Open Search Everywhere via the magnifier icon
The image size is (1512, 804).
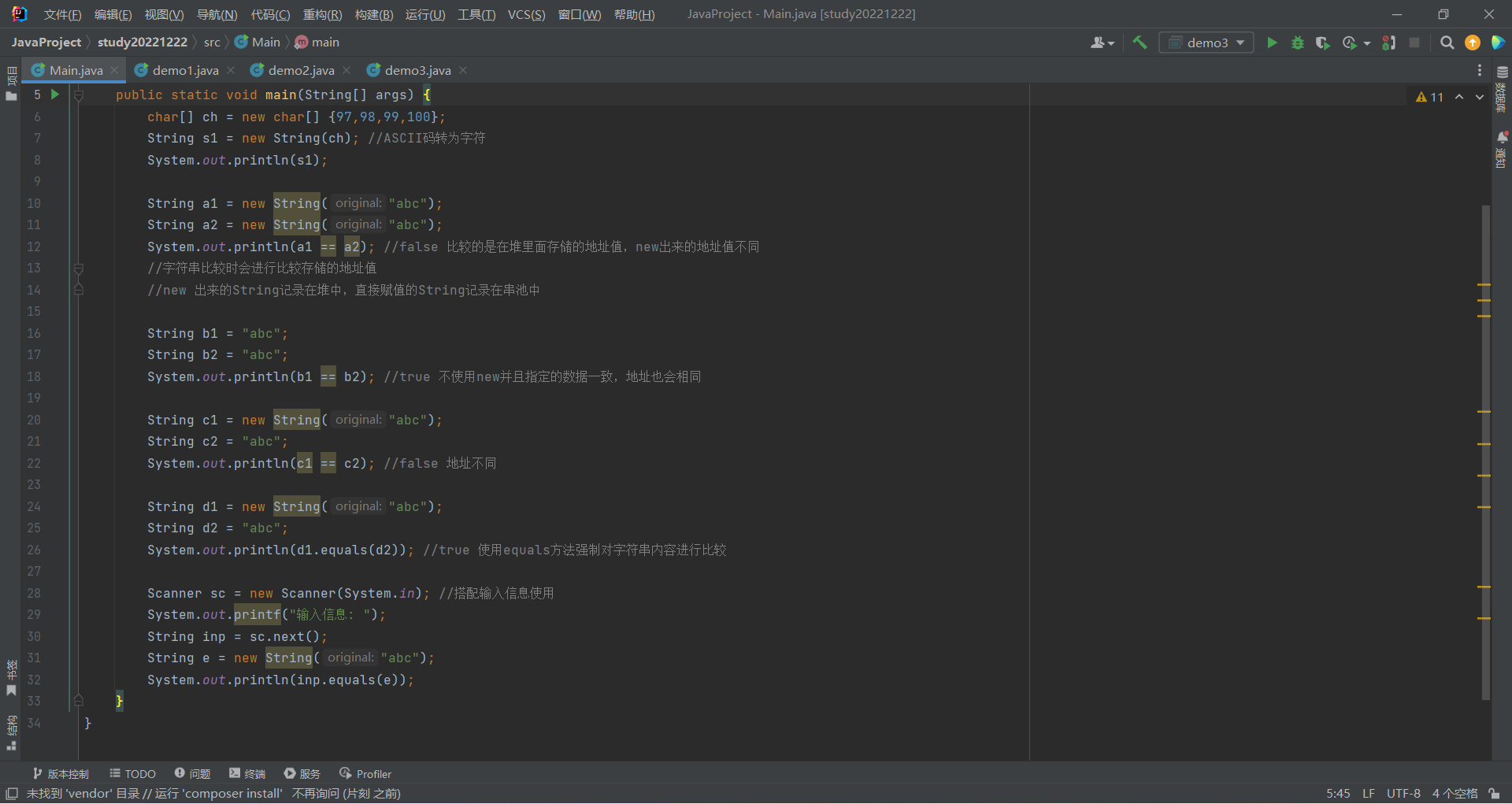coord(1447,43)
